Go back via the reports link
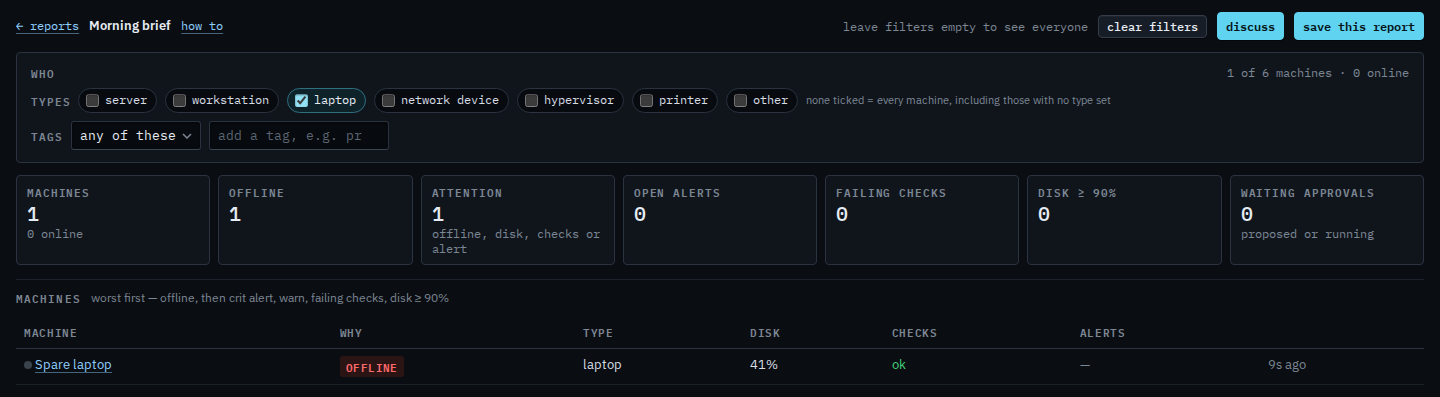 47,26
